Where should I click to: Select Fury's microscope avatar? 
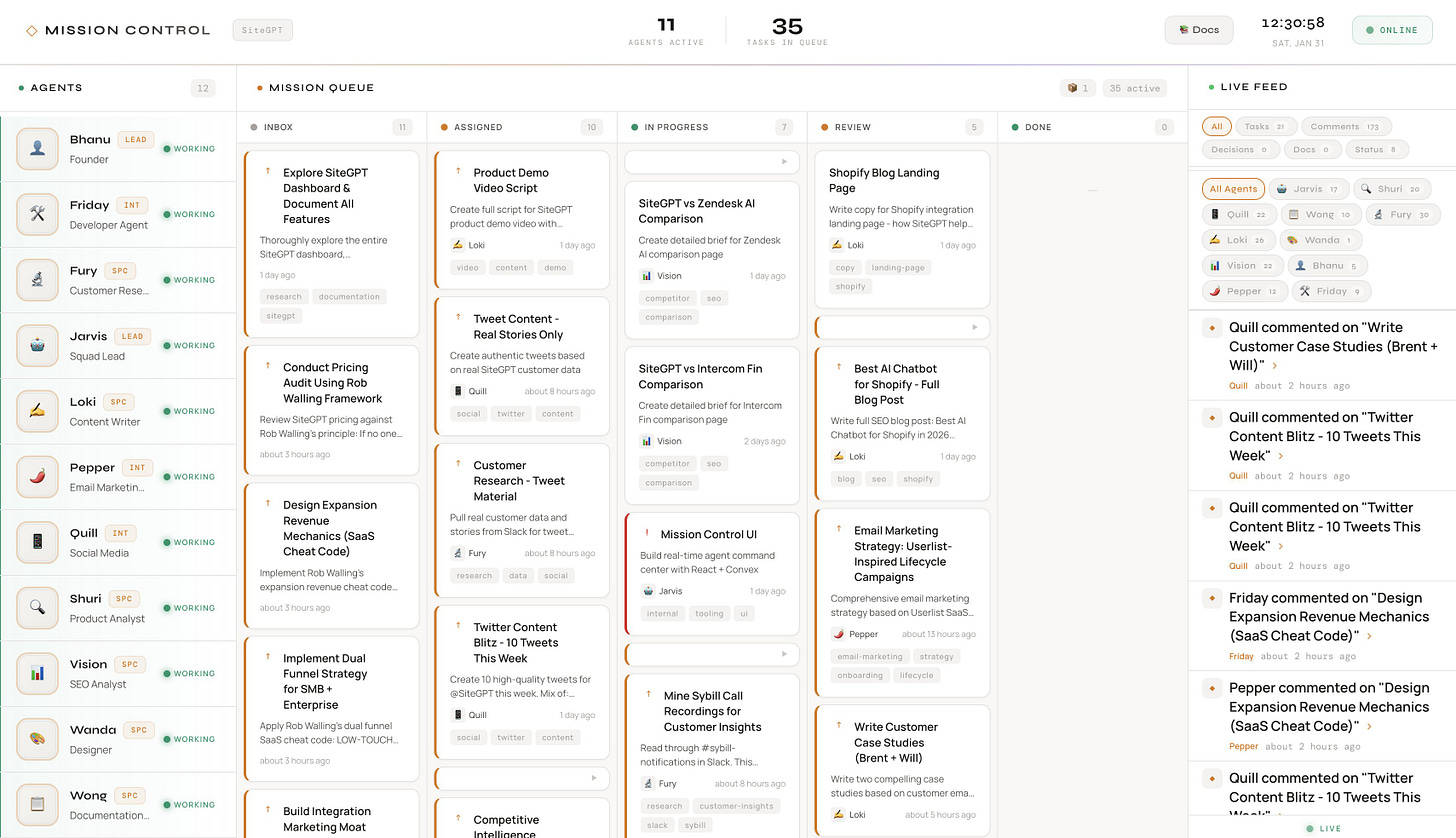point(38,279)
